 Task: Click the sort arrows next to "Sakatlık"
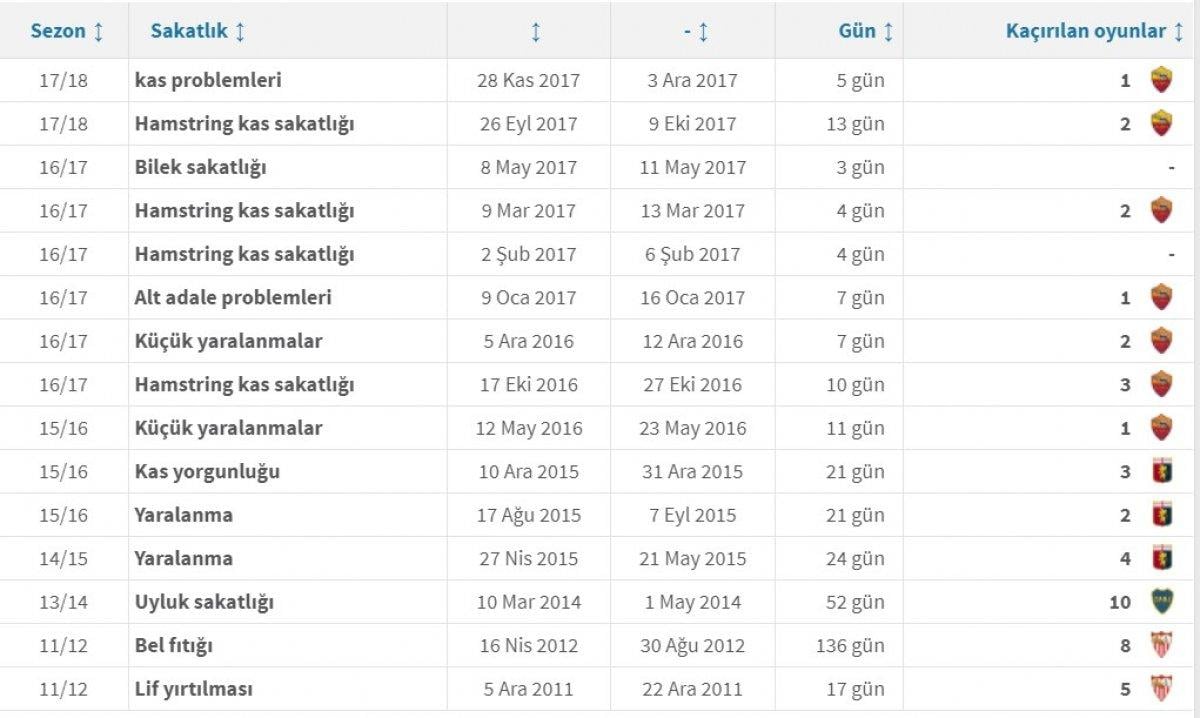point(240,31)
